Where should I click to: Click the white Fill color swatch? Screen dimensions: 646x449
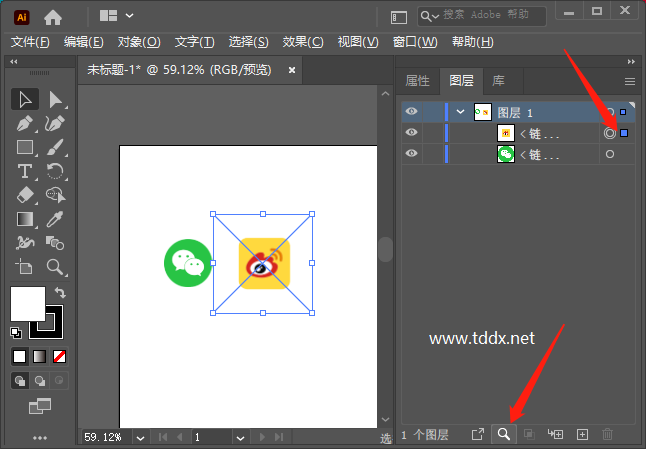(28, 304)
